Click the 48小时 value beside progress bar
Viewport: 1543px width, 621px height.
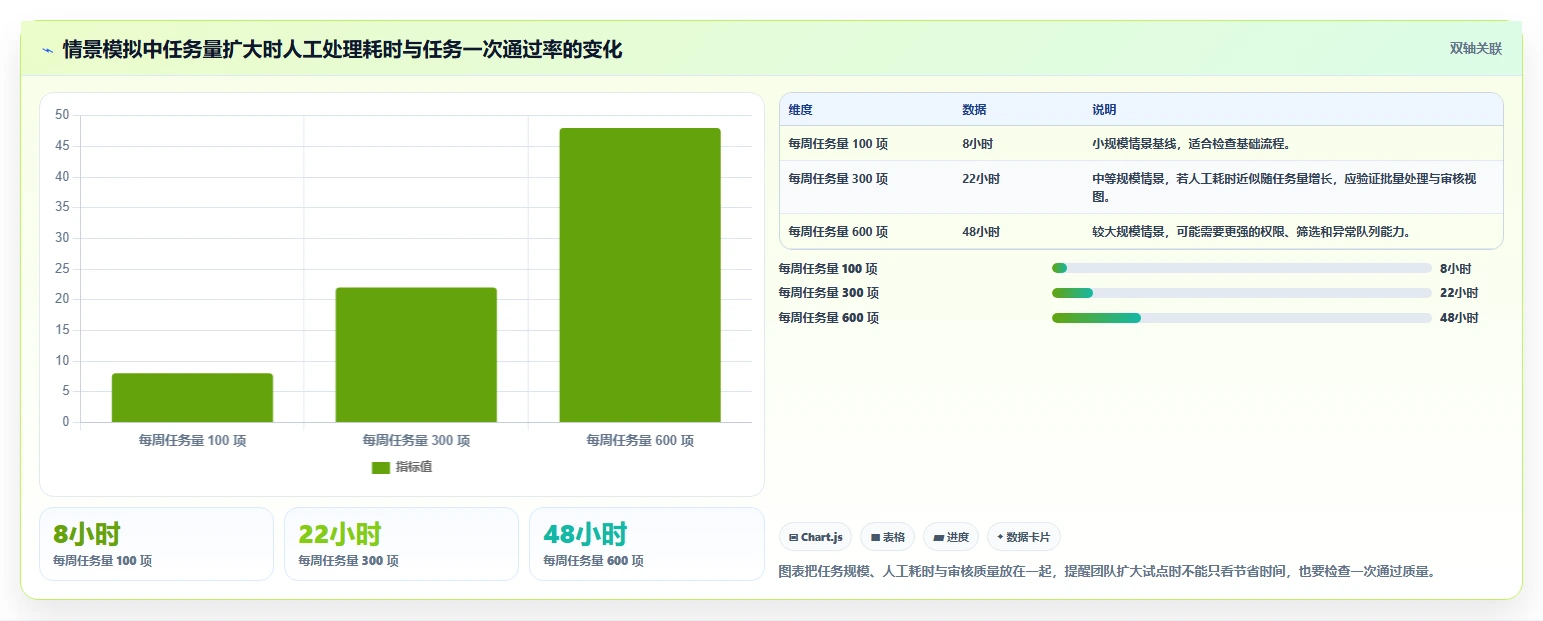pos(1459,318)
